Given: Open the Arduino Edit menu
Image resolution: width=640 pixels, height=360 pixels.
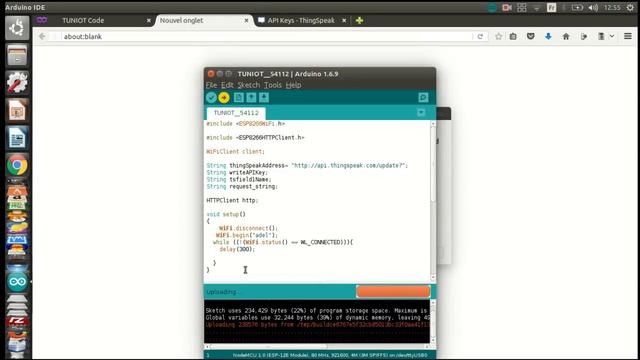Looking at the screenshot, I should pos(227,85).
